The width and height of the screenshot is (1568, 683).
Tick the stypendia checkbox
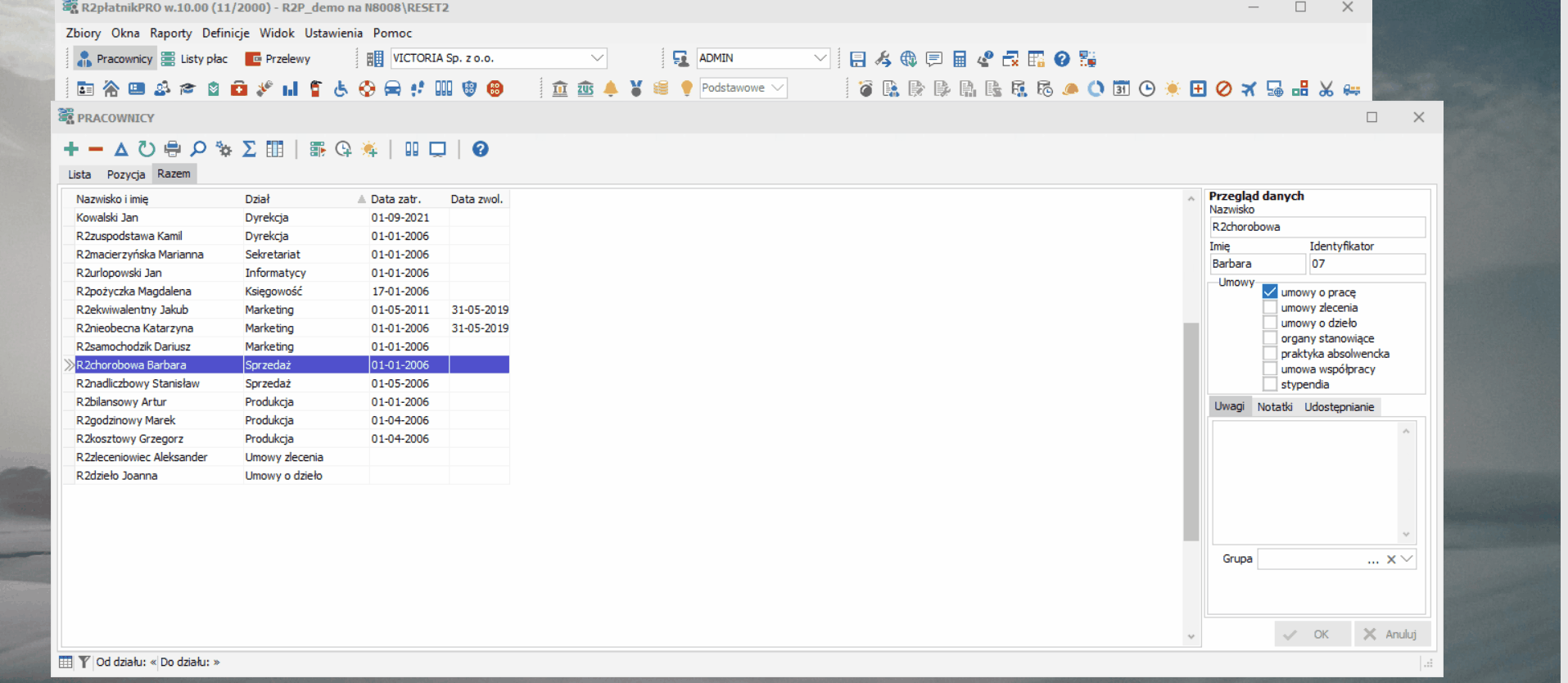(1270, 384)
